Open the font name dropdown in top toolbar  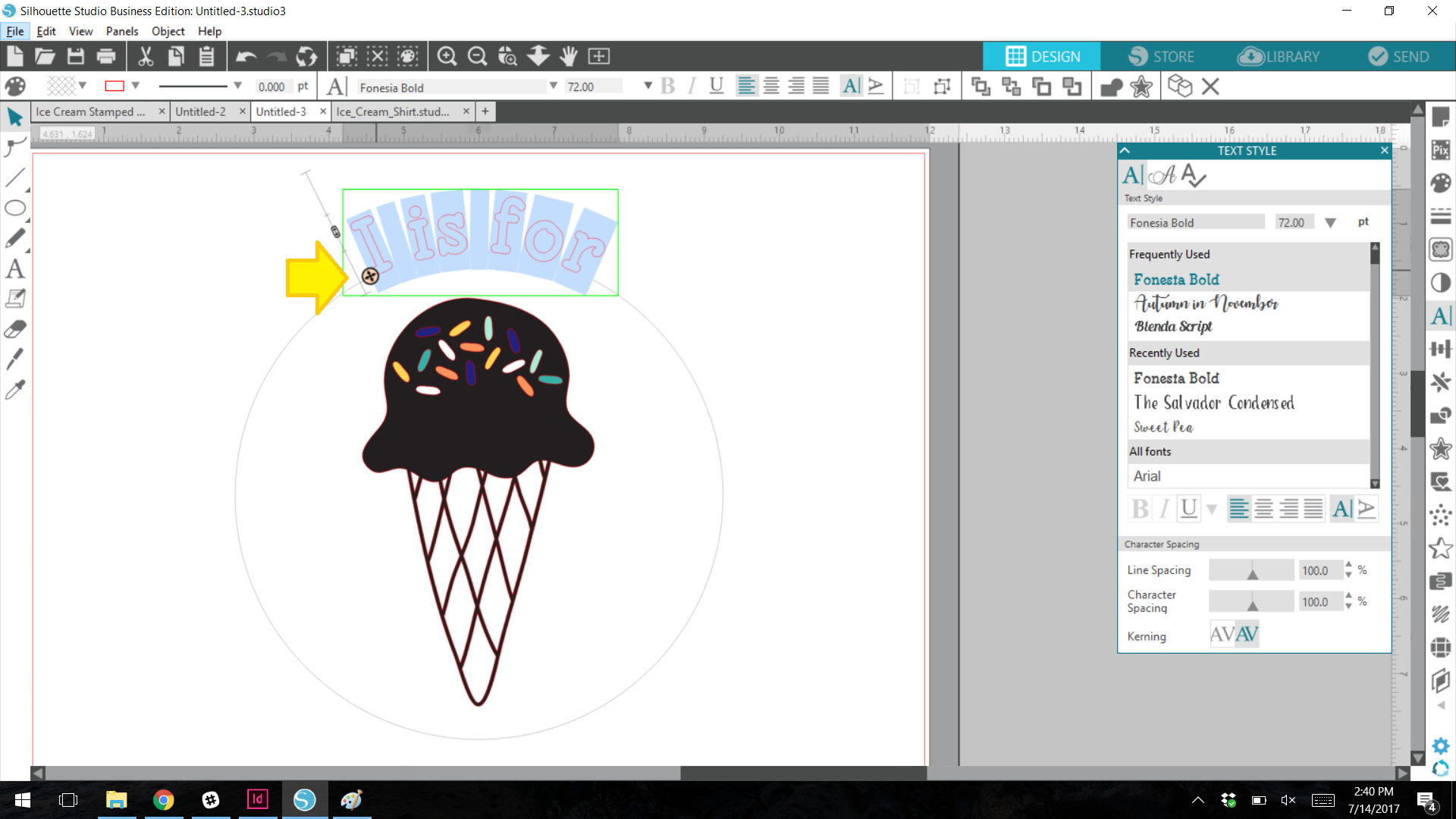[553, 86]
